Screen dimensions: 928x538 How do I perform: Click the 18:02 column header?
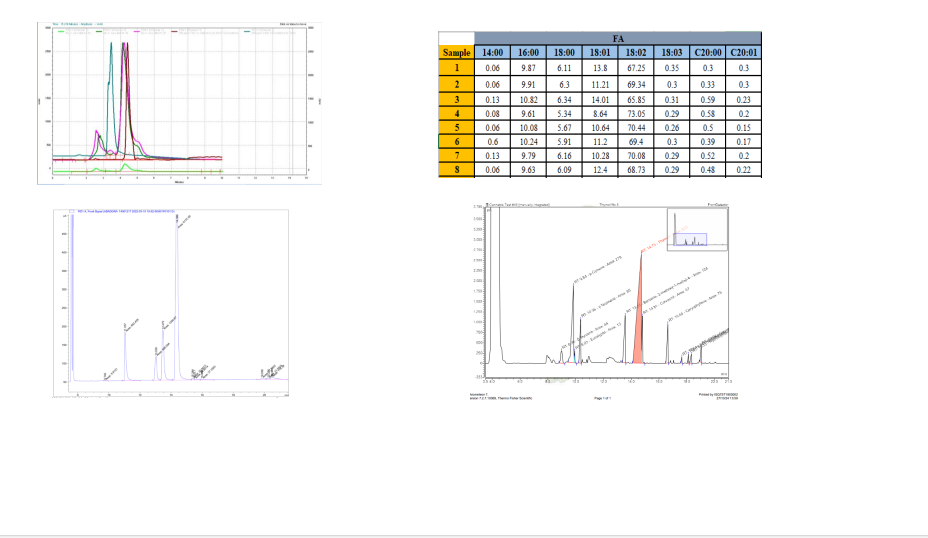pos(634,52)
